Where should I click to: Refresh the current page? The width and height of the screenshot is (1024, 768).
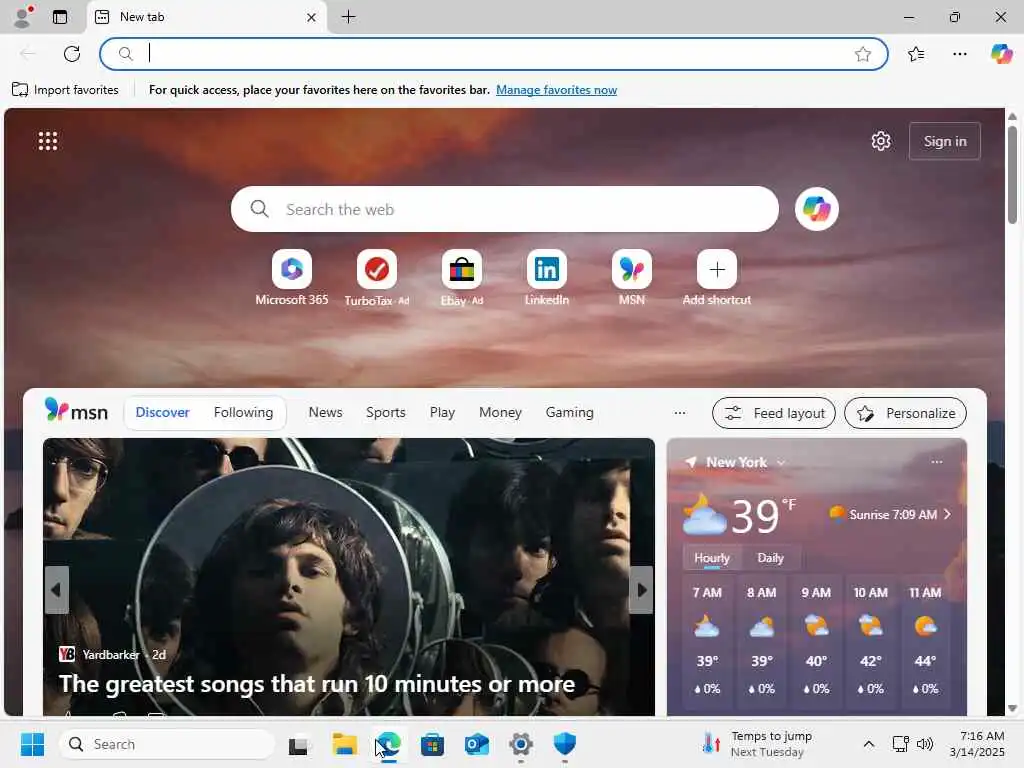pos(72,54)
